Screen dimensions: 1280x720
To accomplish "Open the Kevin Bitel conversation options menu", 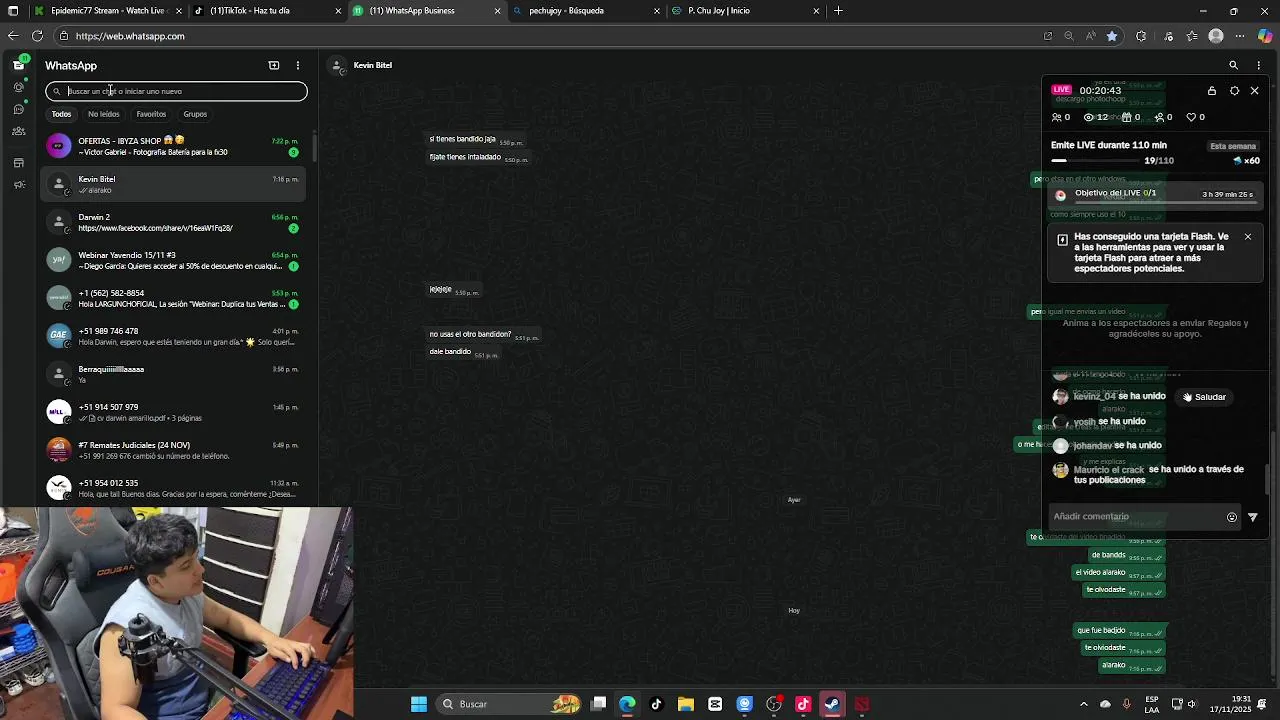I will (1258, 65).
